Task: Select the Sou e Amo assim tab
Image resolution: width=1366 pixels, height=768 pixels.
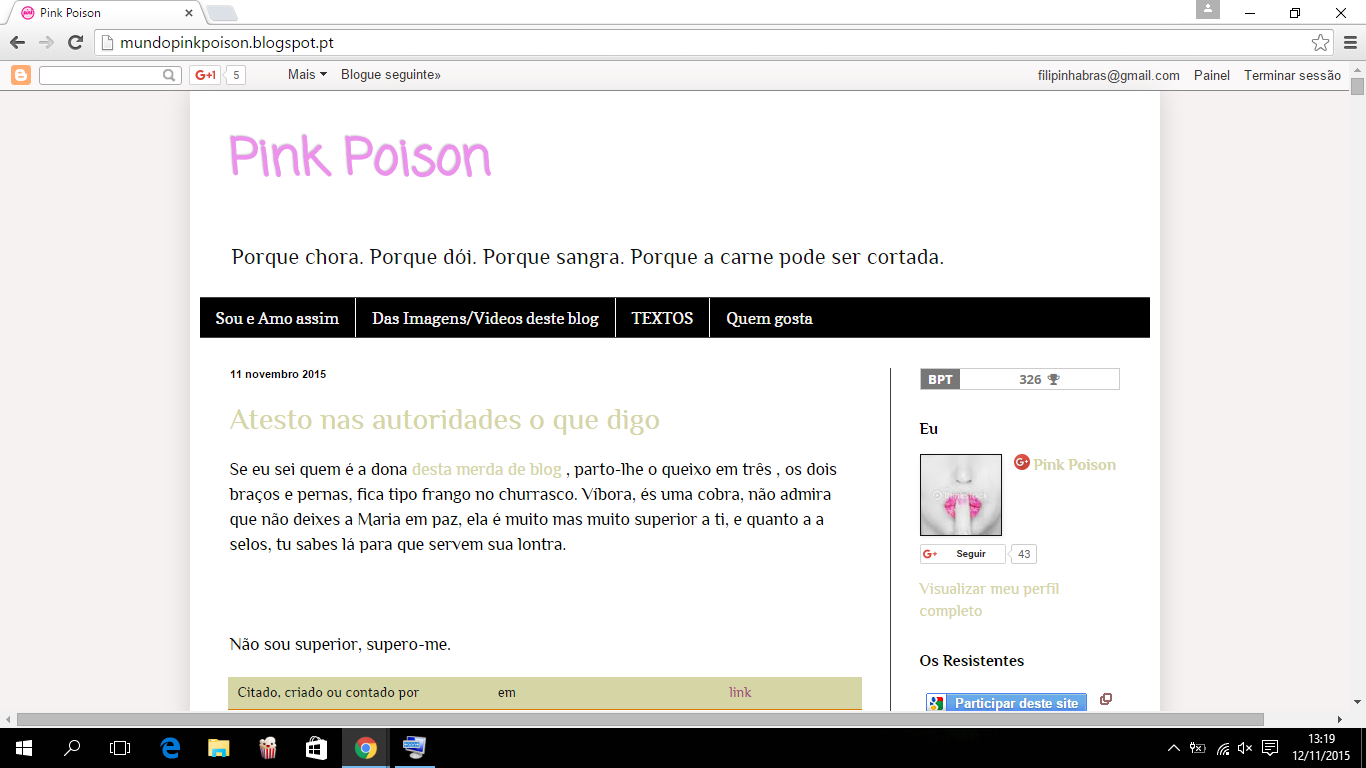Action: pos(277,318)
